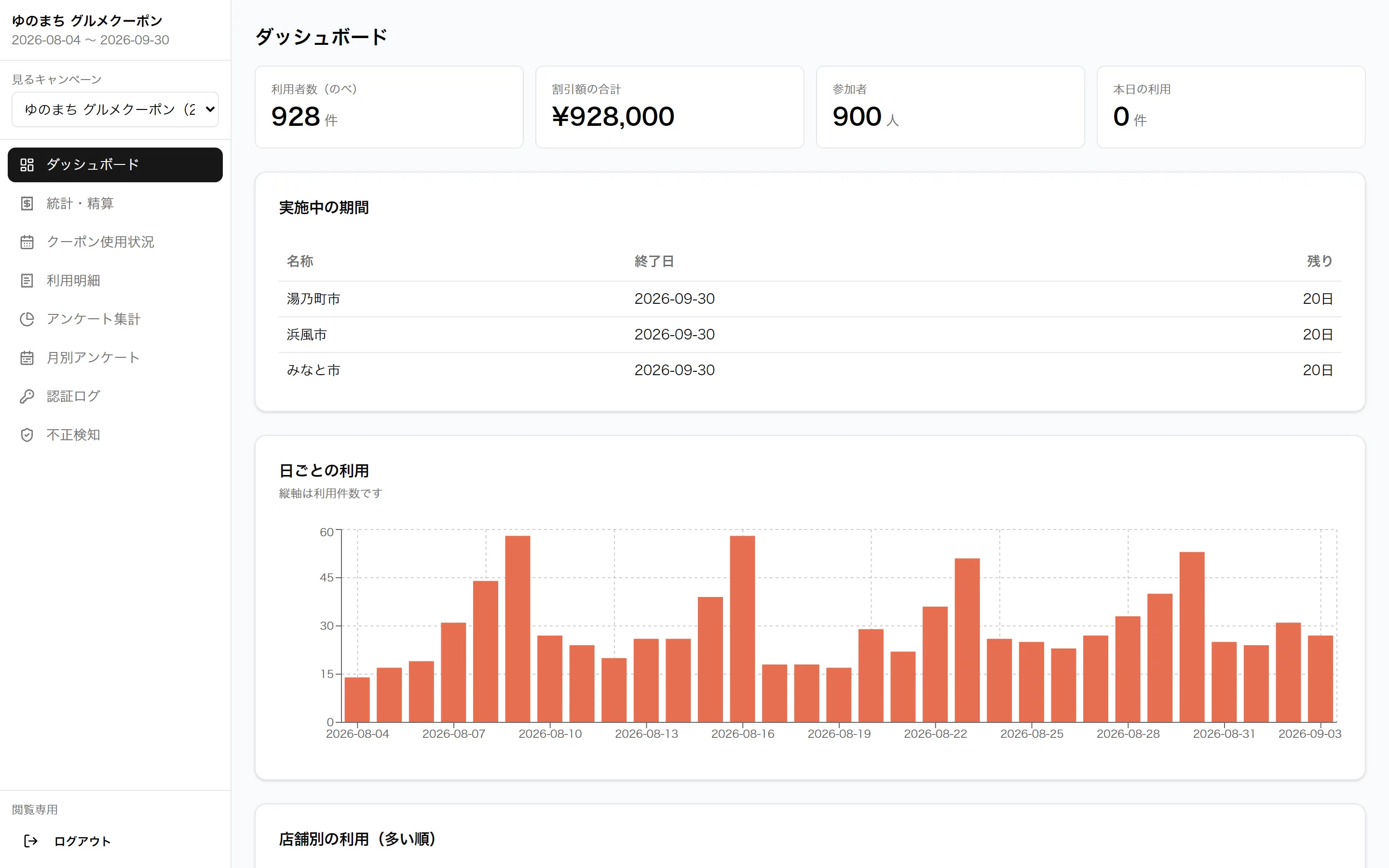Viewport: 1389px width, 868px height.
Task: Click the 月別アンケート calendar icon
Action: (x=27, y=358)
